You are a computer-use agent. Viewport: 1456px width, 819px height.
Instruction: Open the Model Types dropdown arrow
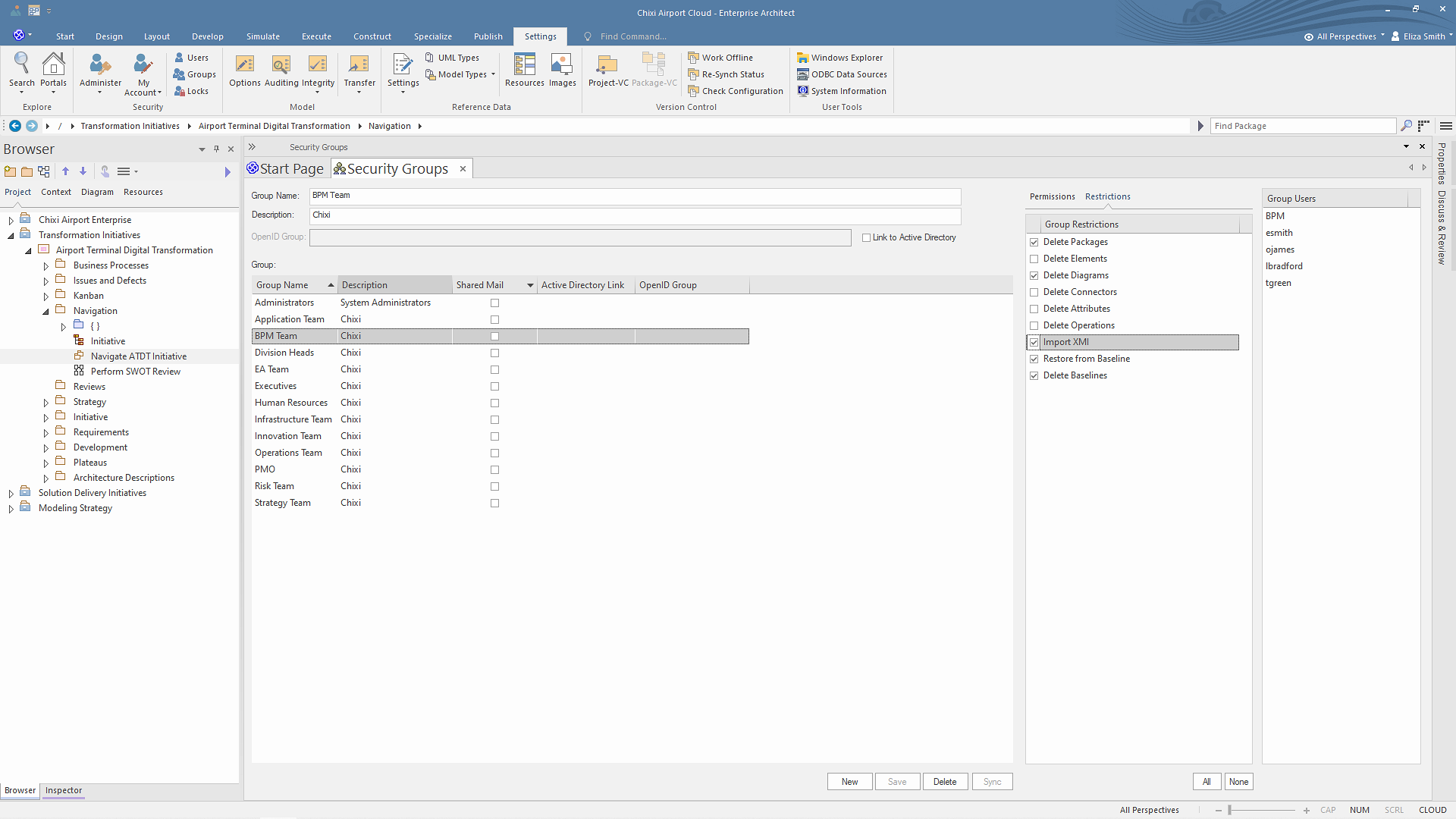pos(493,74)
